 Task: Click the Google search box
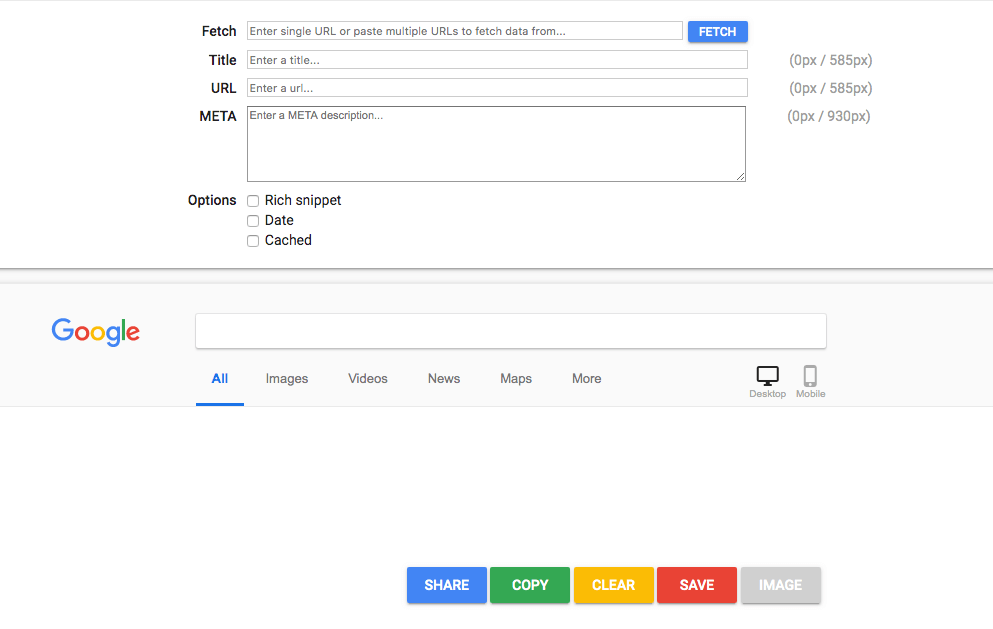510,331
